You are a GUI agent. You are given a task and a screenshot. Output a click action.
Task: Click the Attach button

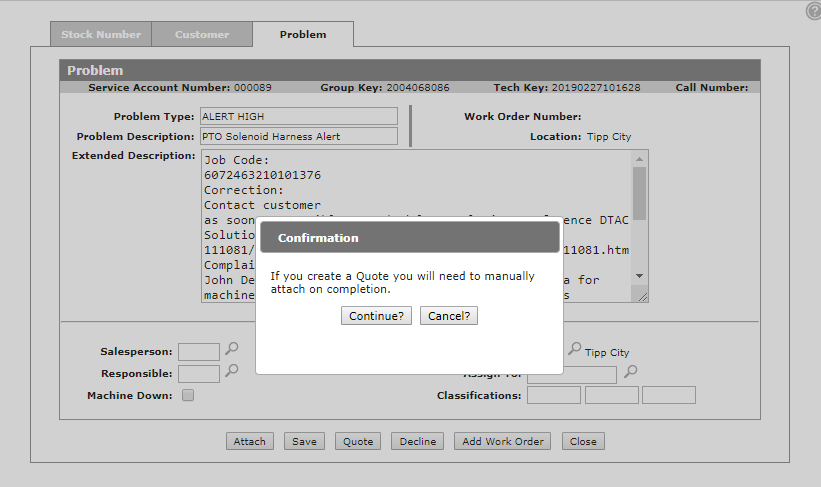(250, 441)
